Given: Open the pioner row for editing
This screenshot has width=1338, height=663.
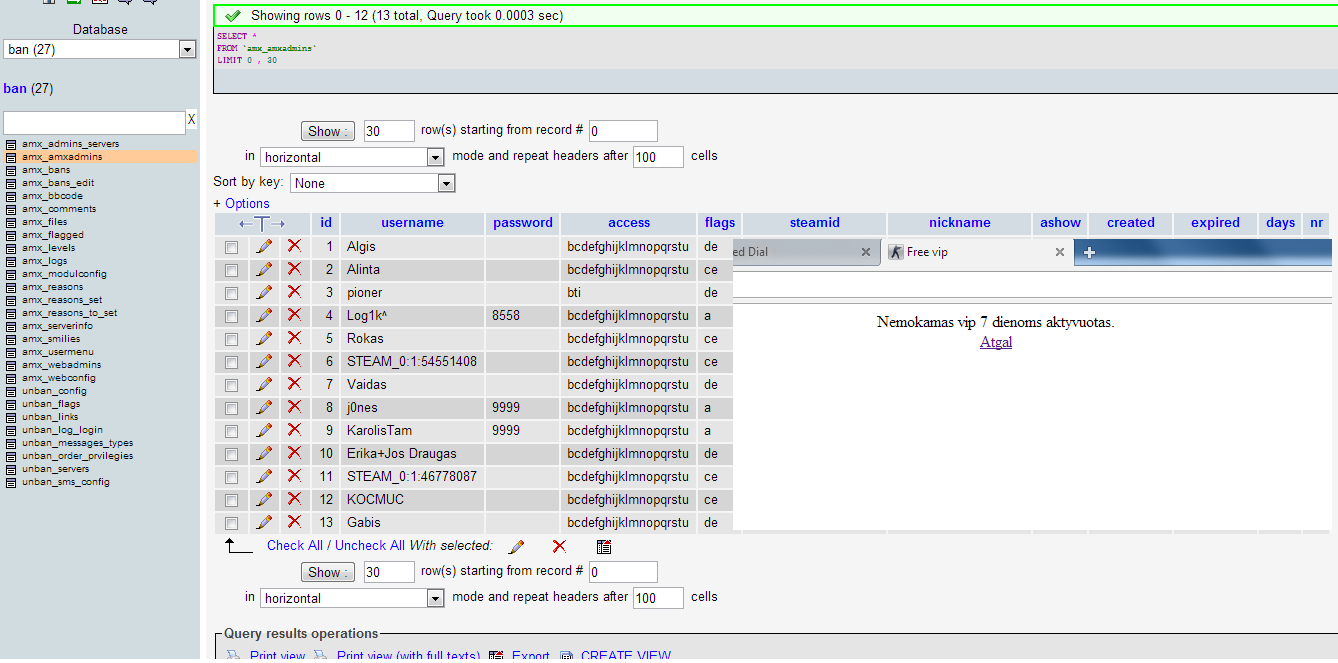Looking at the screenshot, I should point(264,292).
